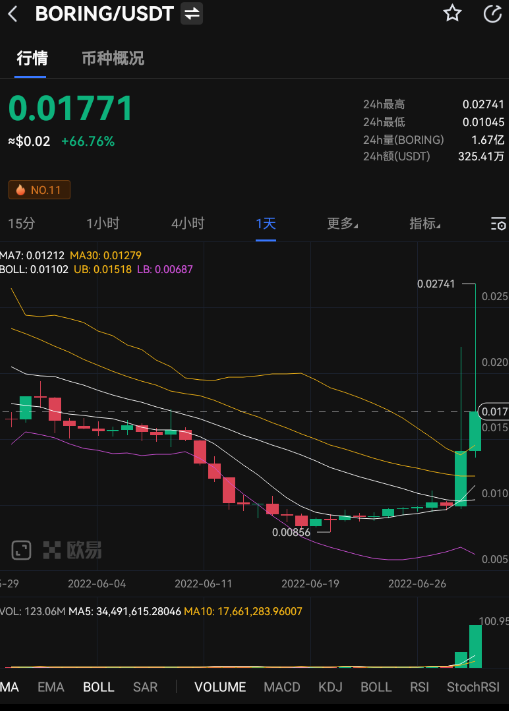Select the 1小时 timeframe

tap(103, 224)
